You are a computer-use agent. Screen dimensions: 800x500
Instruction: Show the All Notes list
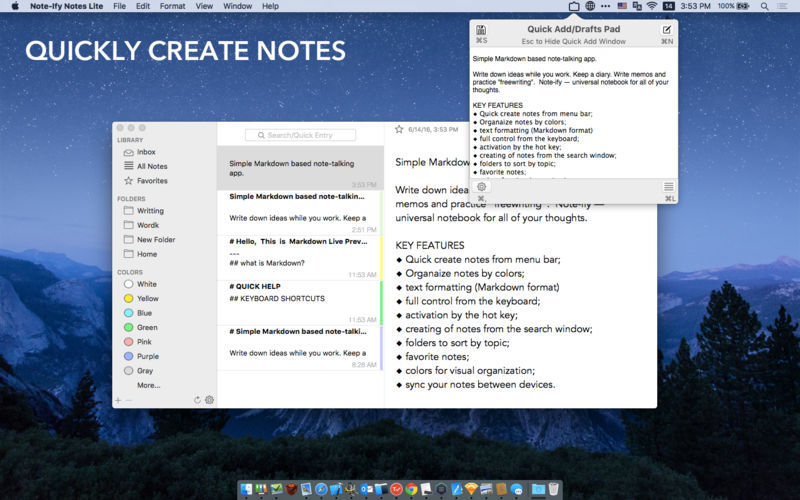151,166
